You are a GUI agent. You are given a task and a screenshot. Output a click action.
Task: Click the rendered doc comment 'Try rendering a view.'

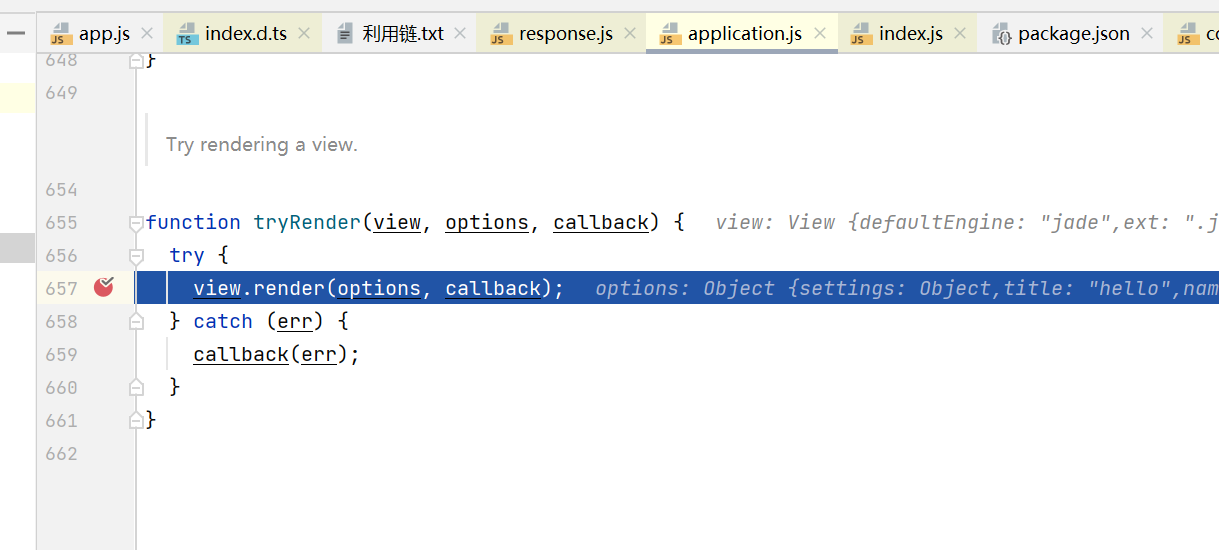click(x=261, y=145)
